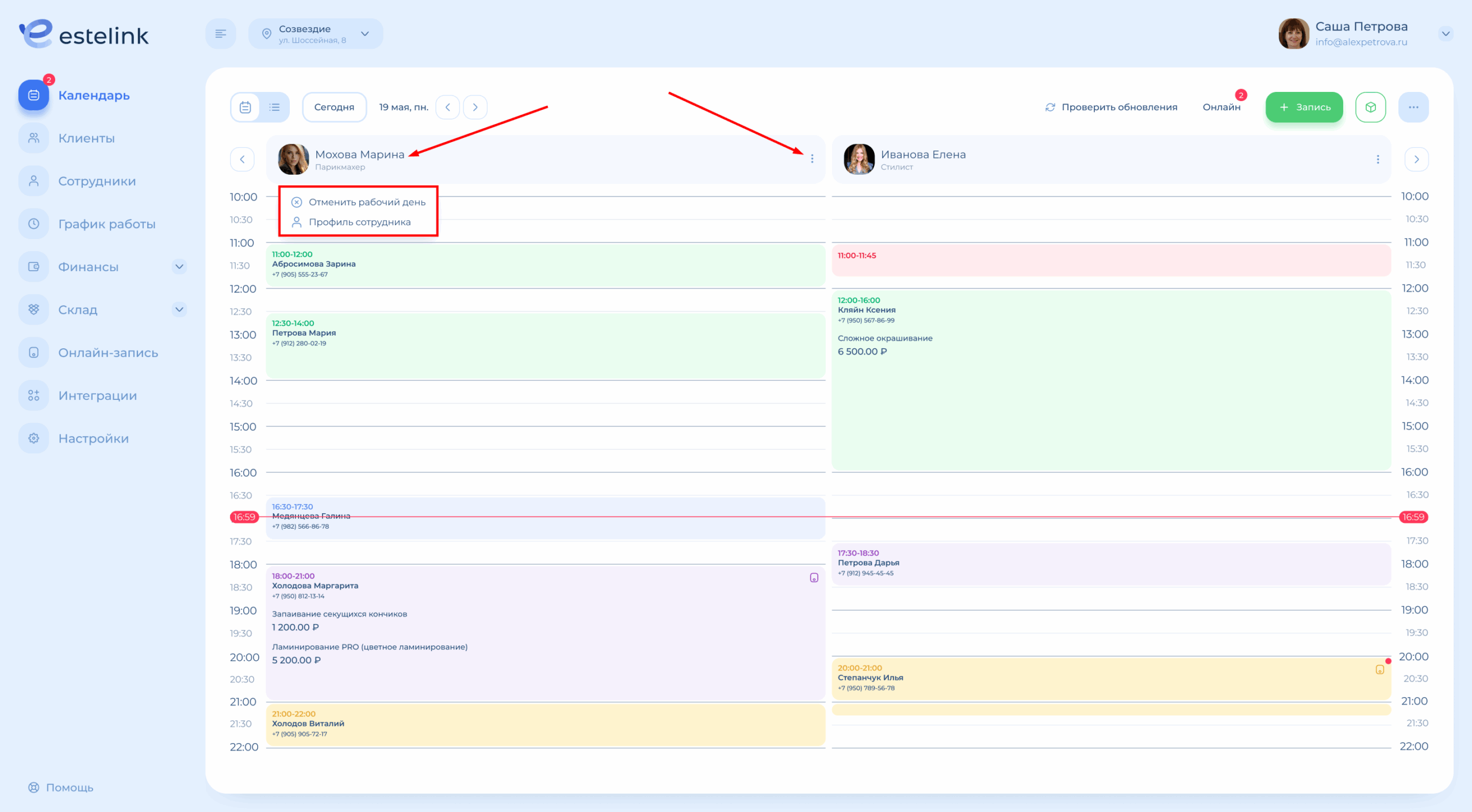Viewport: 1472px width, 812px height.
Task: Expand the Склад submenu chevron
Action: 179,309
